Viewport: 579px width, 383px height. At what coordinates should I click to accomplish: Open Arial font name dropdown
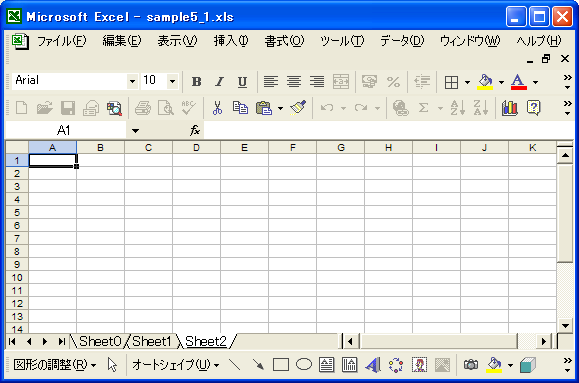coord(132,81)
